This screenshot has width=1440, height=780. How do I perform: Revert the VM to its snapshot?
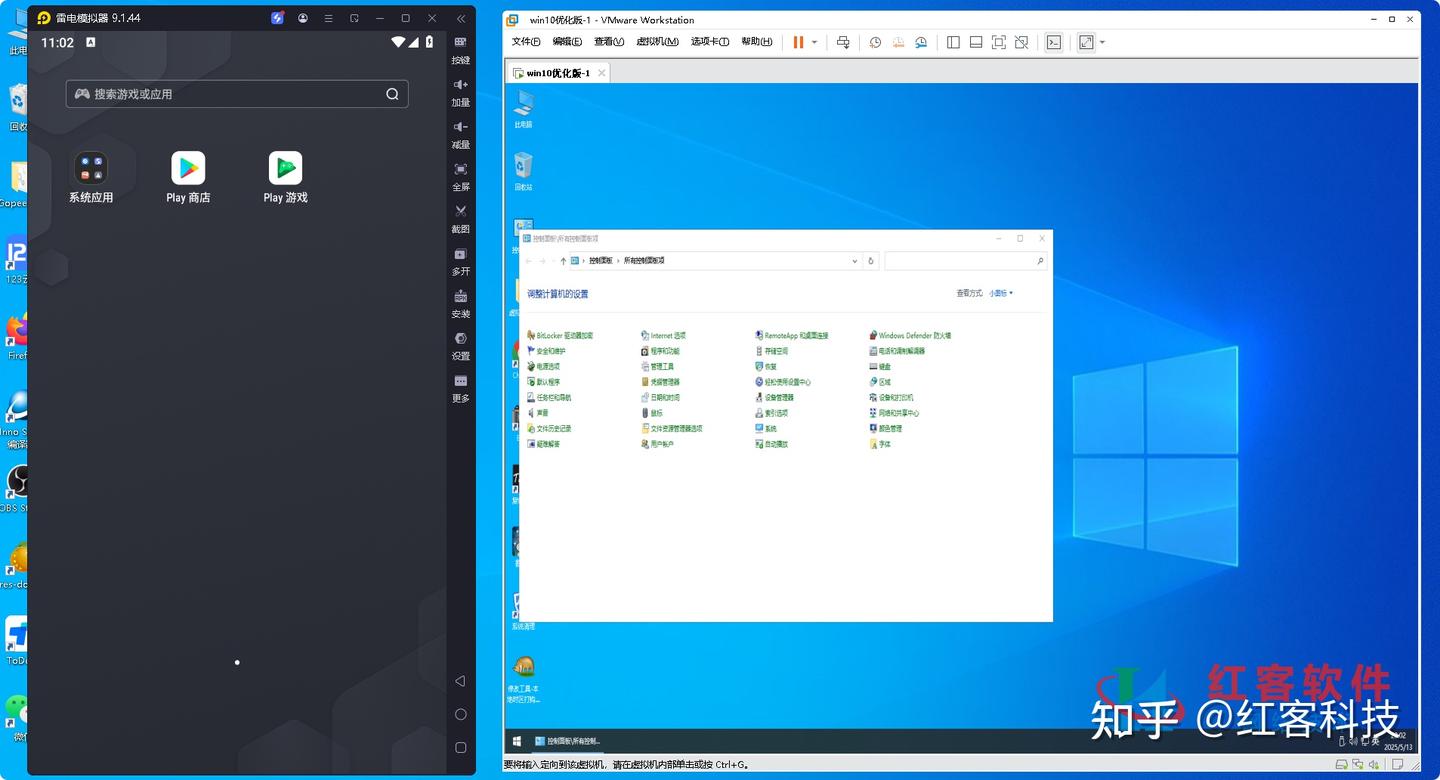pyautogui.click(x=898, y=42)
